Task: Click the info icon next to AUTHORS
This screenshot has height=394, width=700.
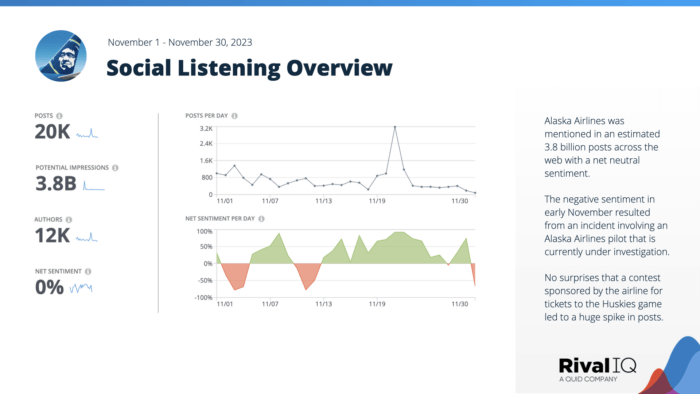Action: coord(69,220)
